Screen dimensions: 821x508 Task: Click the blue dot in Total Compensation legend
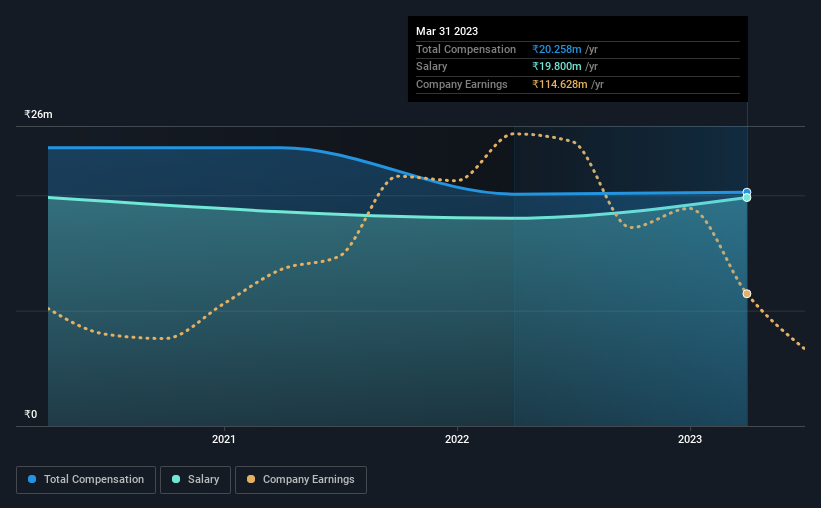point(32,479)
